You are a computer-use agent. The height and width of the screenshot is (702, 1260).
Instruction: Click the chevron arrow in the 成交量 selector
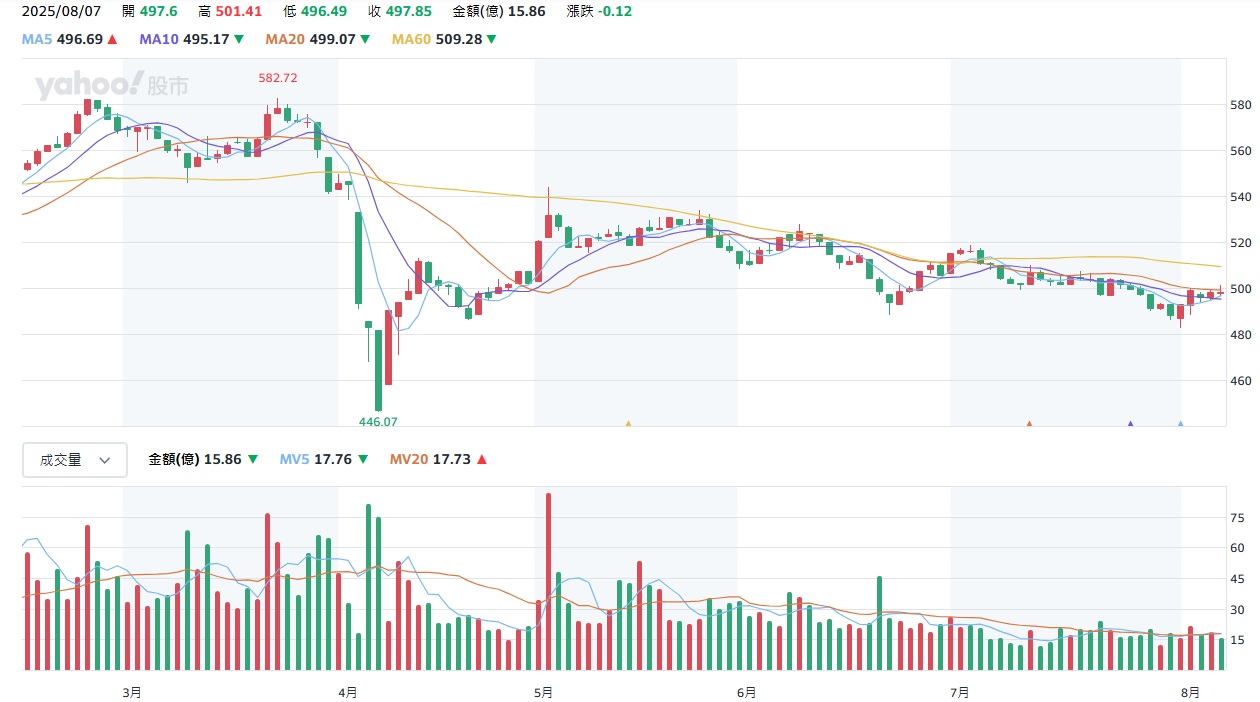point(106,461)
